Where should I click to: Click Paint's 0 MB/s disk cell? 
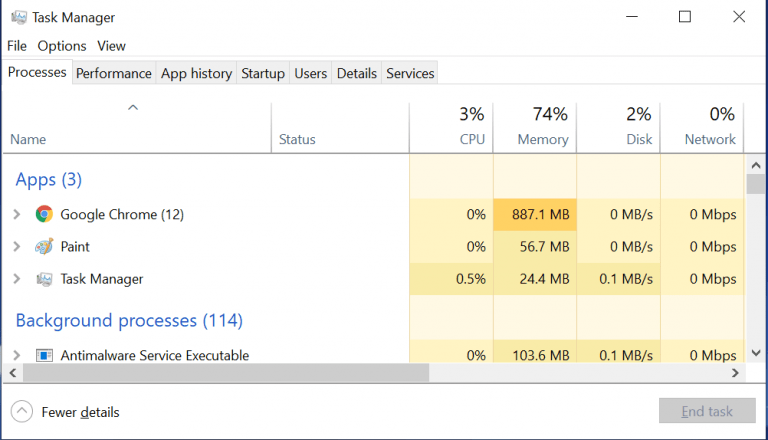point(619,246)
